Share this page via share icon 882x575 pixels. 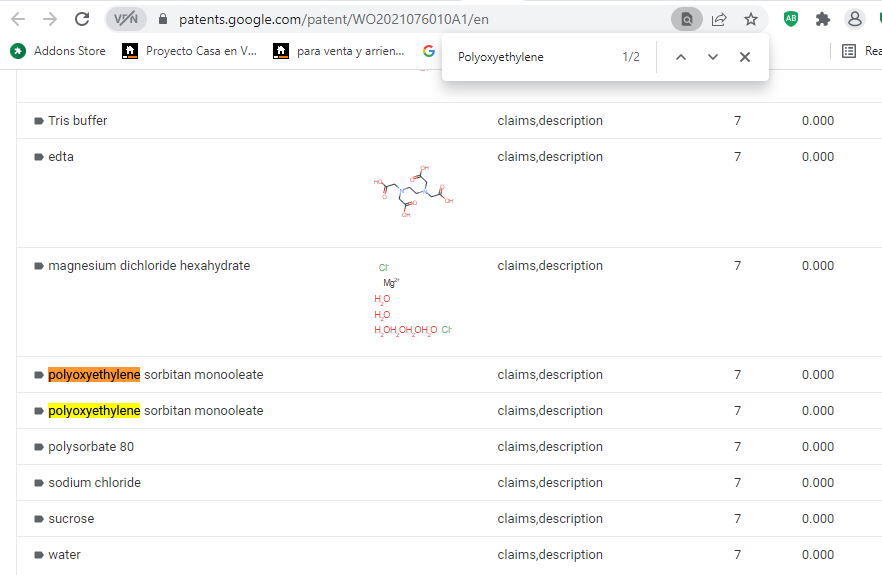pos(719,19)
